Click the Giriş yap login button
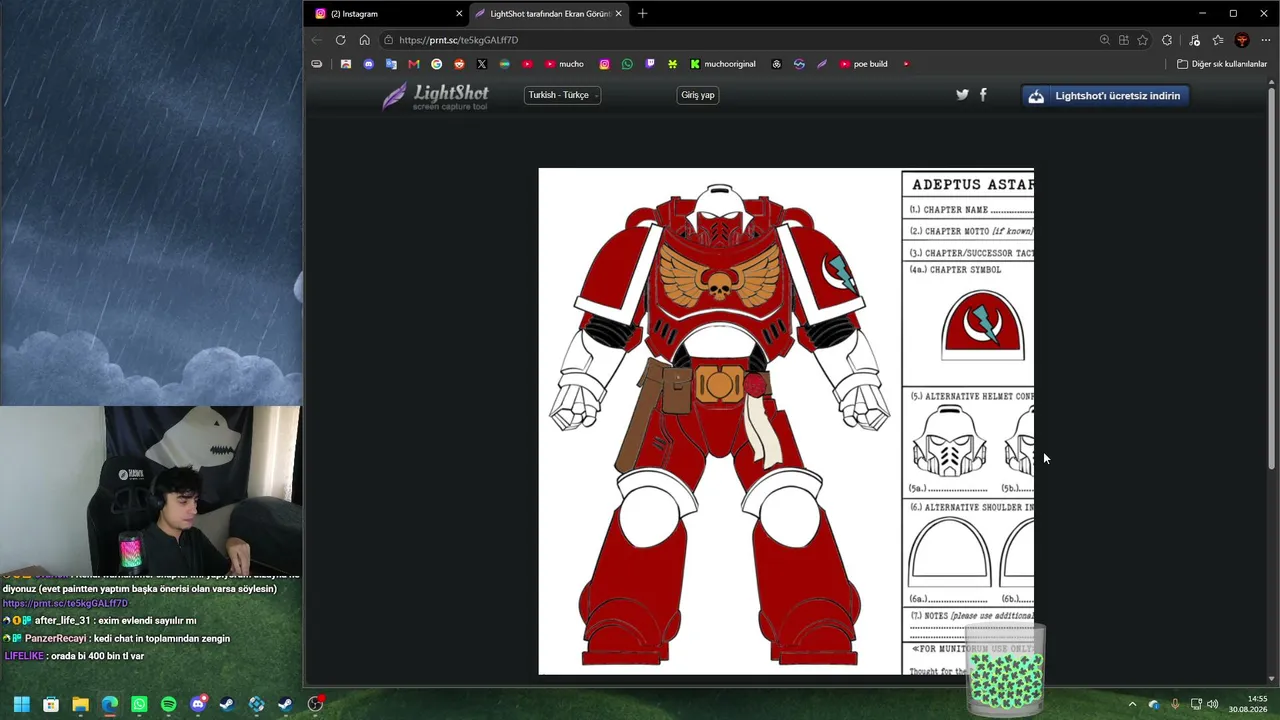Screen dimensions: 1280x720 coord(698,95)
